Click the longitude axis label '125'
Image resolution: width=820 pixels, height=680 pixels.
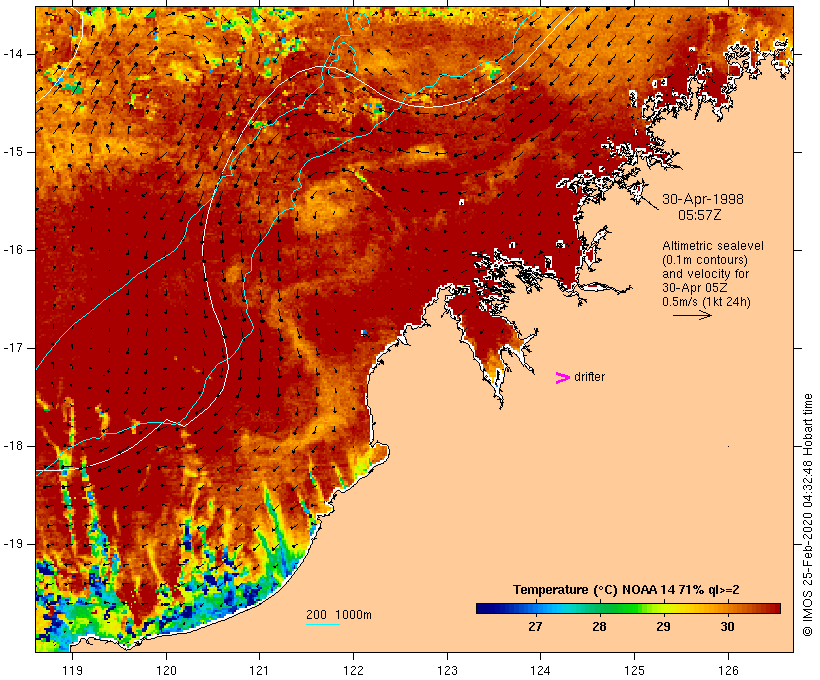click(634, 670)
